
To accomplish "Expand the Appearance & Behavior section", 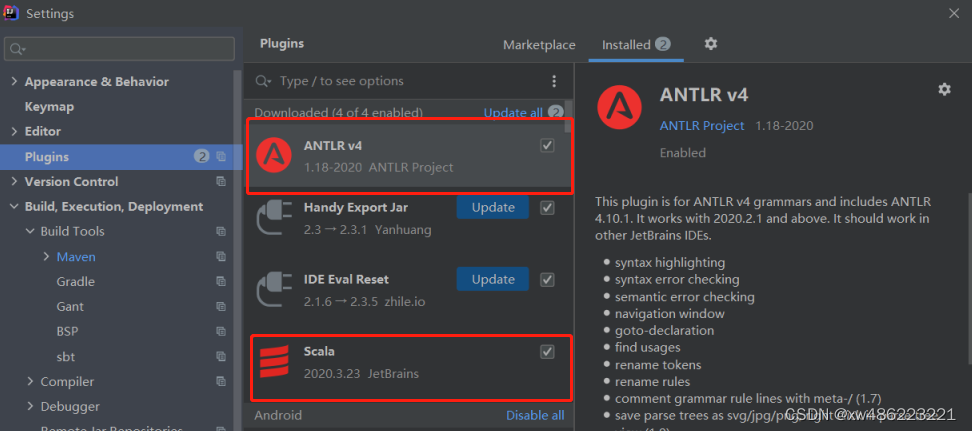I will (x=13, y=82).
